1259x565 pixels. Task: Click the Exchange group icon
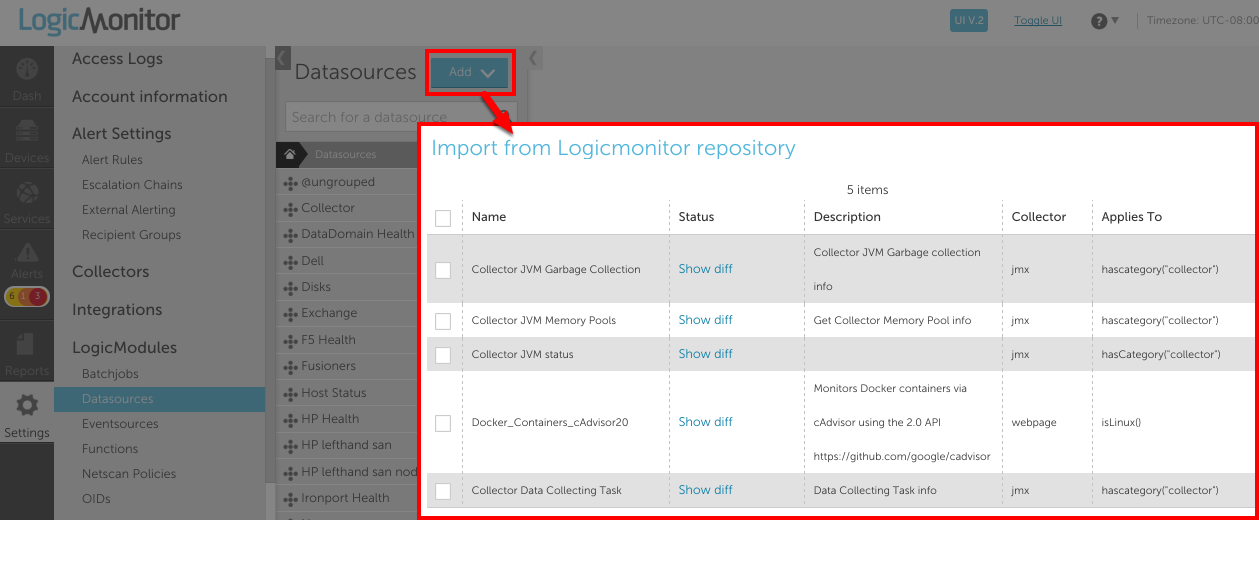[x=291, y=314]
